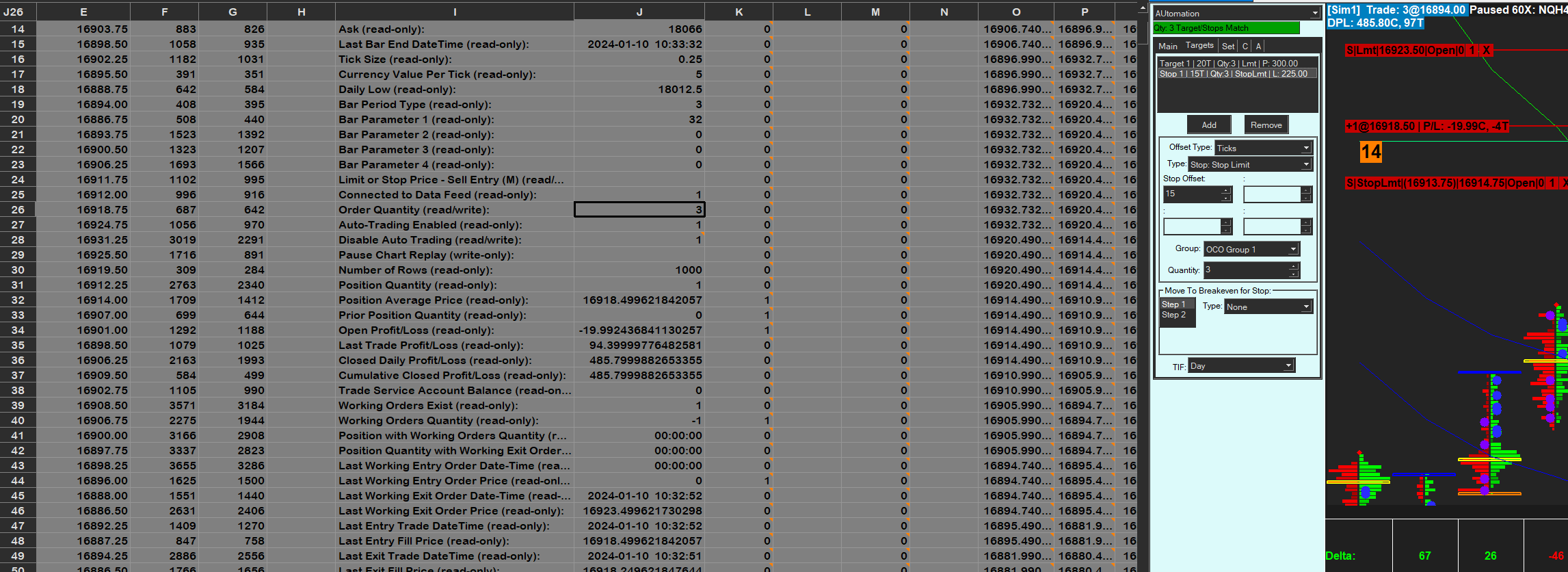Viewport: 1568px width, 572px height.
Task: Select the S|StopLmt 16914.75 order label on the chart
Action: [x=1446, y=183]
